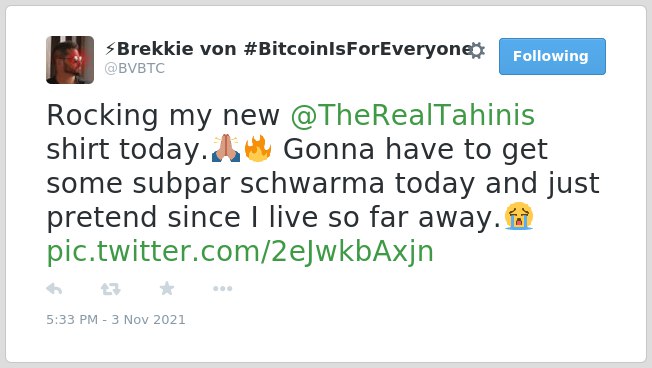The image size is (652, 368).
Task: Click the reply arrow icon
Action: click(54, 289)
